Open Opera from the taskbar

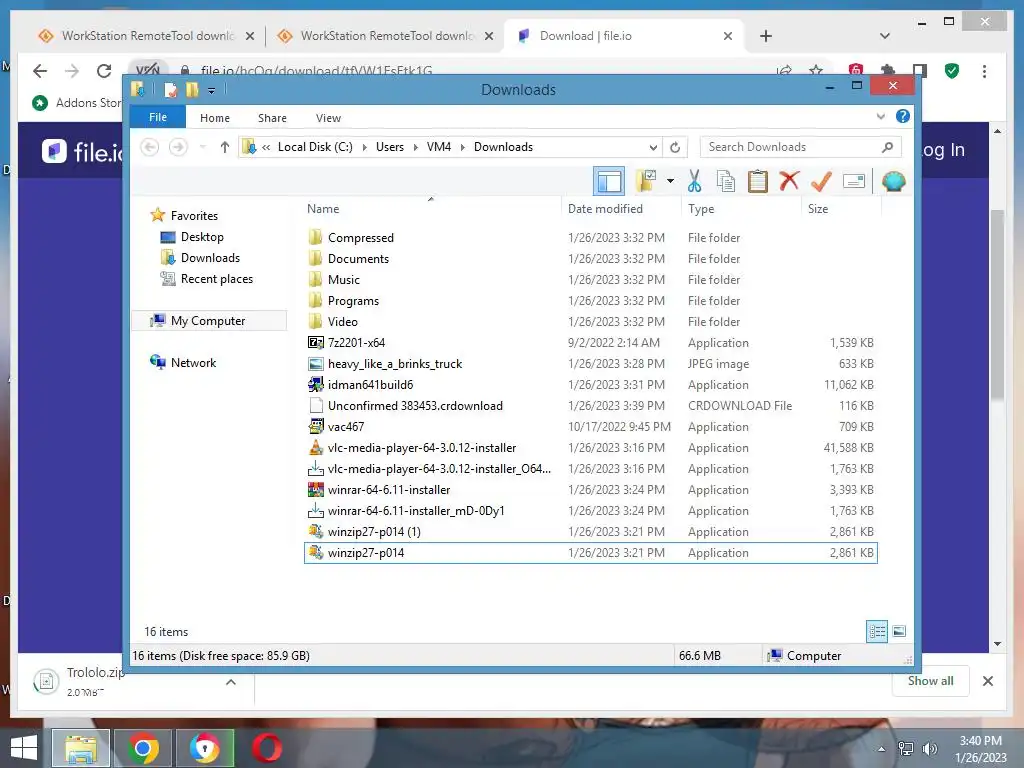[267, 748]
